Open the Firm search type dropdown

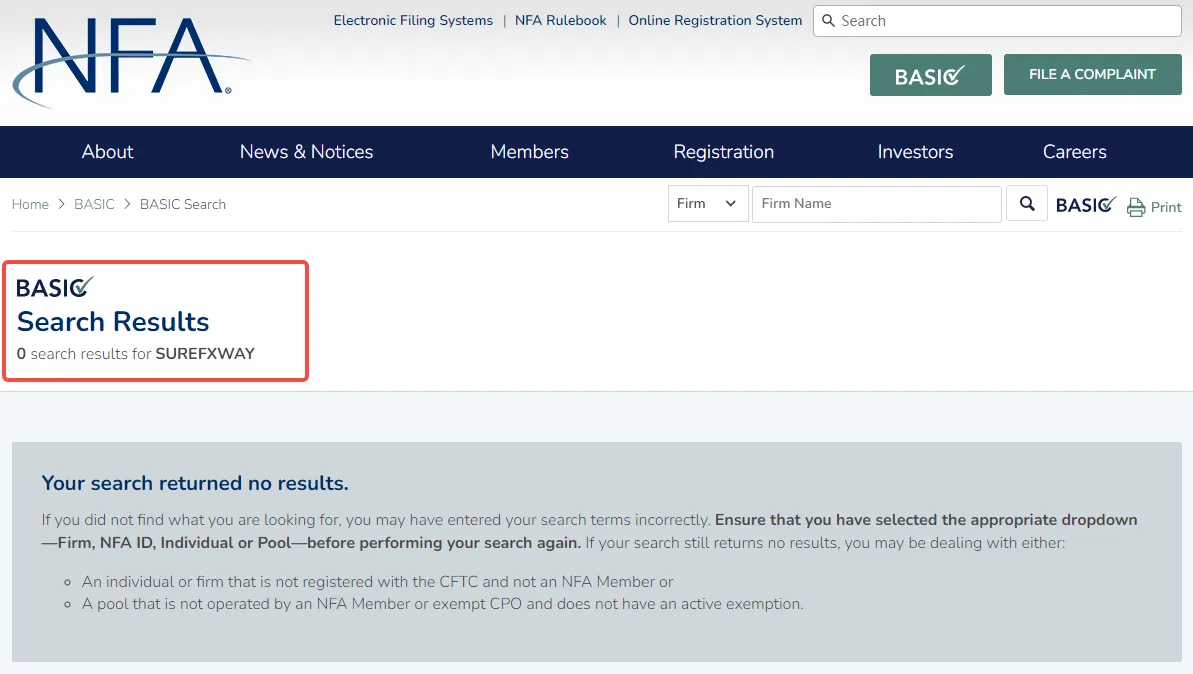(708, 204)
